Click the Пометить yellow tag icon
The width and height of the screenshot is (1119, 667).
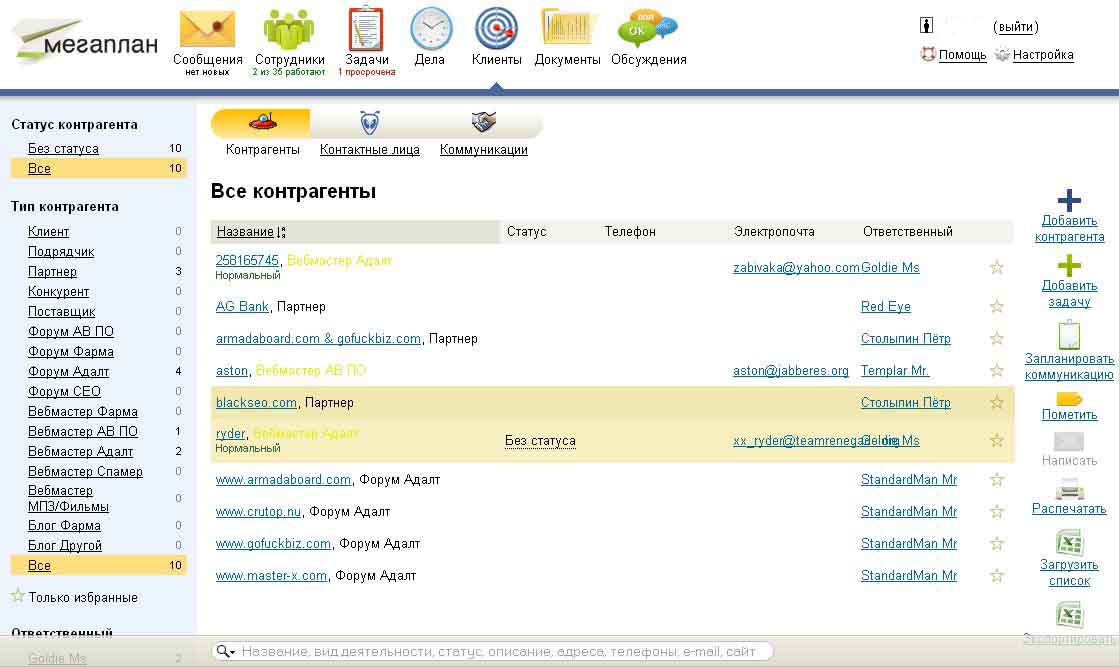1069,399
